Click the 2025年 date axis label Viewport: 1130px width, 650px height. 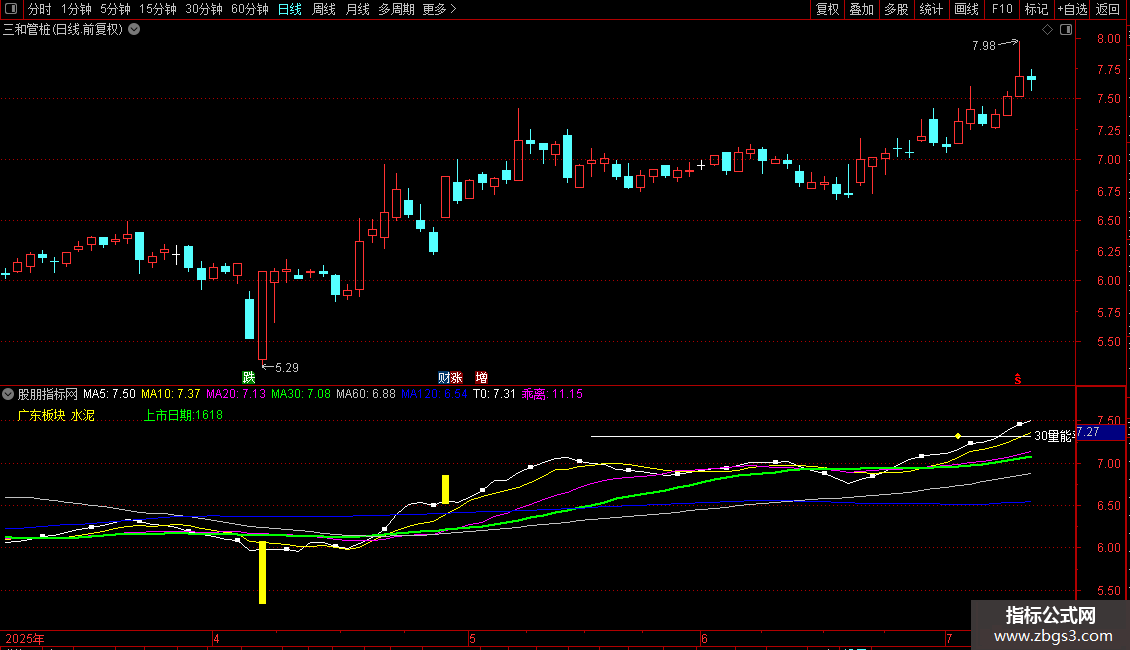25,638
